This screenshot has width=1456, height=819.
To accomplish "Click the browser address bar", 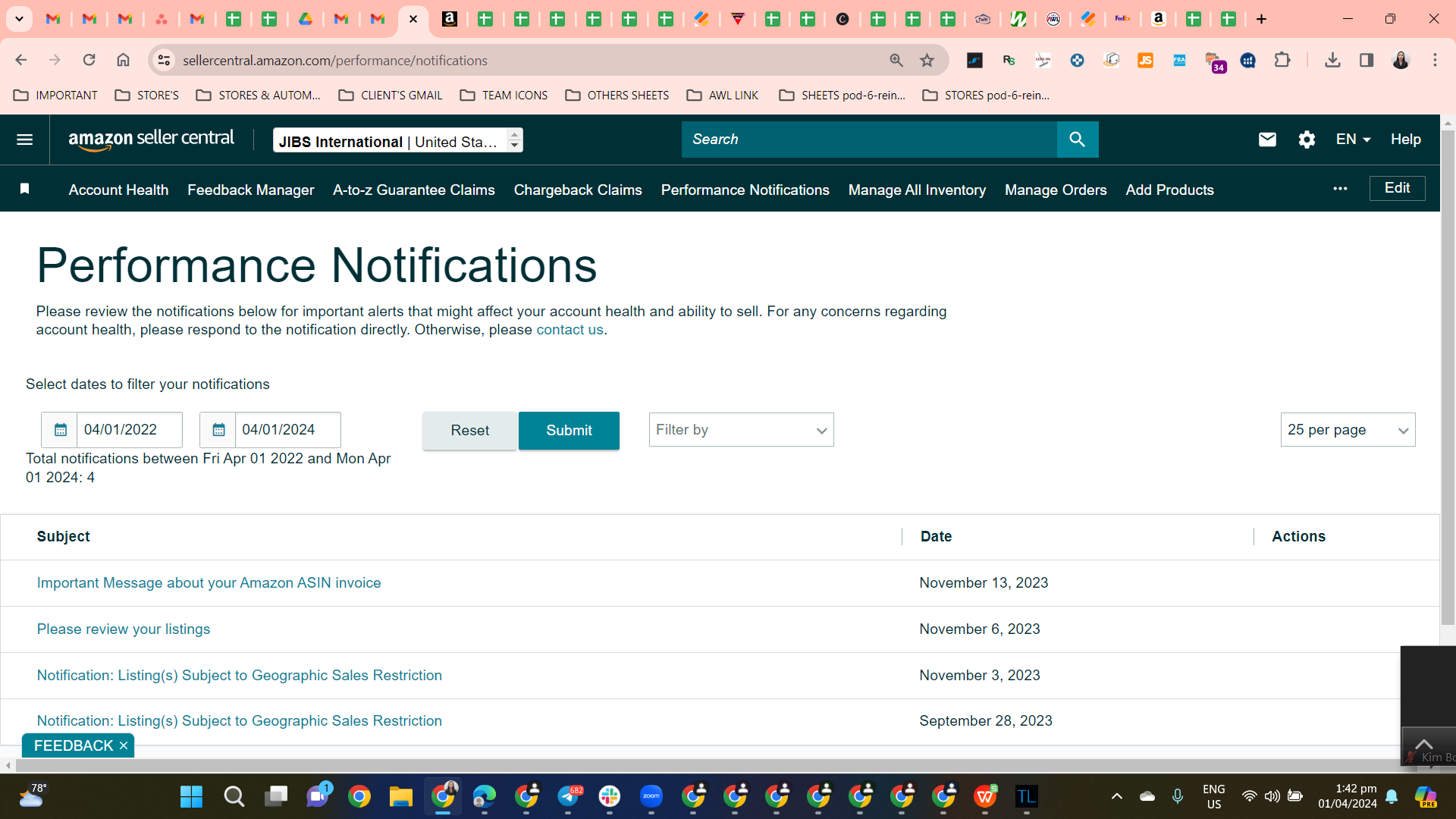I will point(531,60).
